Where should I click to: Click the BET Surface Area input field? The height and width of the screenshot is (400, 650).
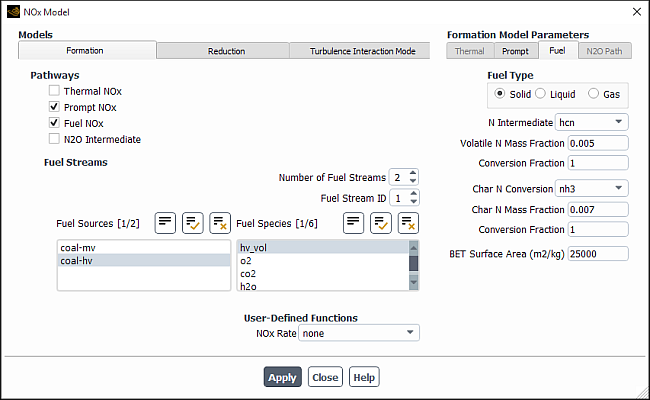[x=597, y=254]
